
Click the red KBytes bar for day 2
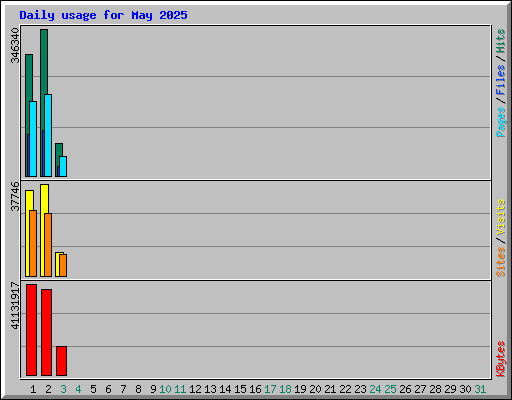click(46, 332)
